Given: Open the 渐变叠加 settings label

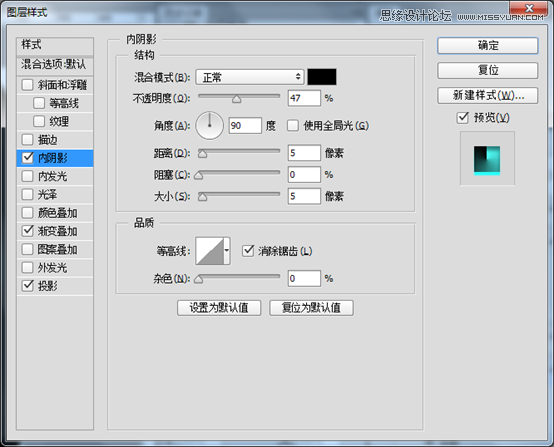Looking at the screenshot, I should pos(58,231).
